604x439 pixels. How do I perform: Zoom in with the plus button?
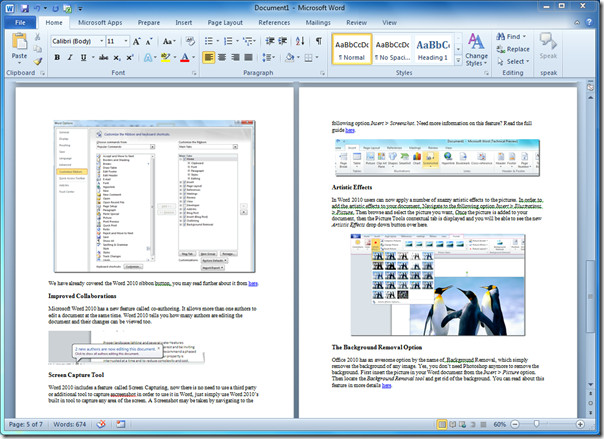coord(580,424)
